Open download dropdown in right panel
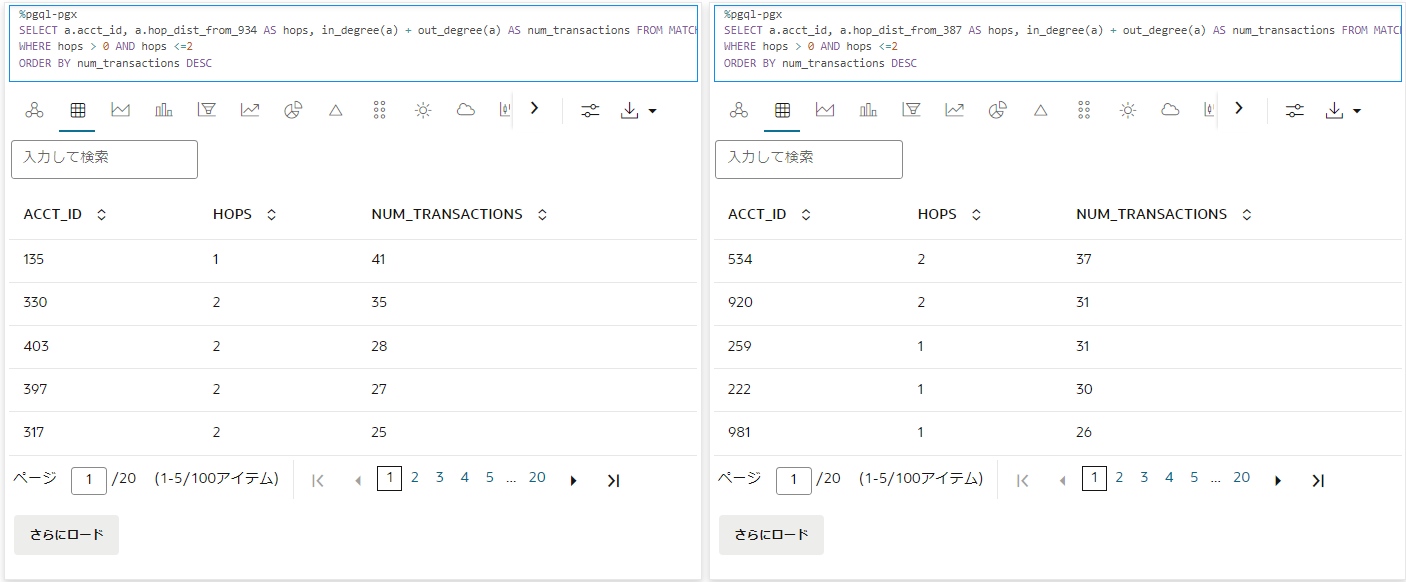The height and width of the screenshot is (582, 1406). pyautogui.click(x=1342, y=110)
